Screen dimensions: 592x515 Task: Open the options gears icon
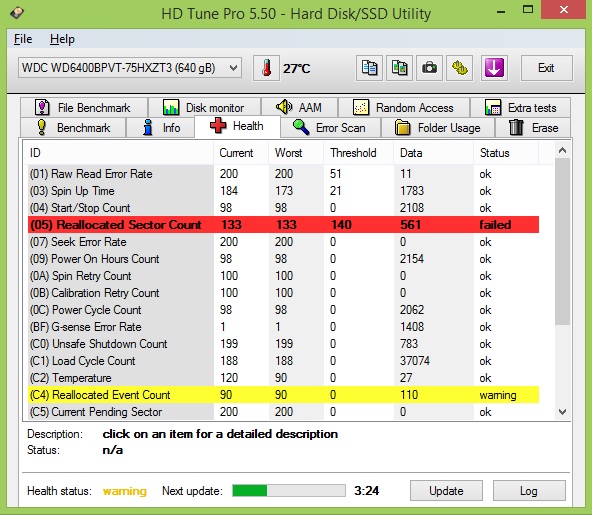click(459, 68)
